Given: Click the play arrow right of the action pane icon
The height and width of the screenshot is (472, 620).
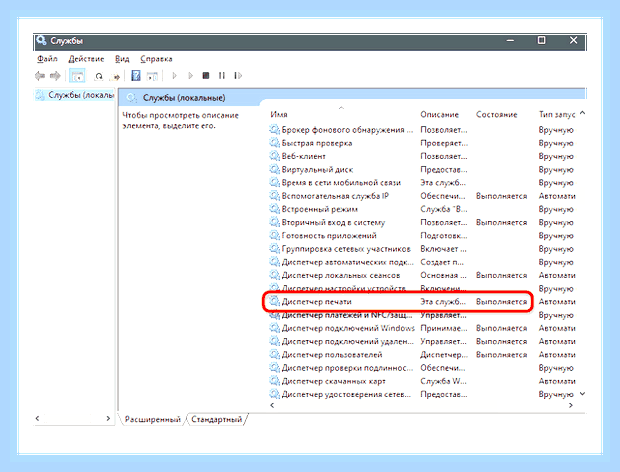Looking at the screenshot, I should pos(174,76).
